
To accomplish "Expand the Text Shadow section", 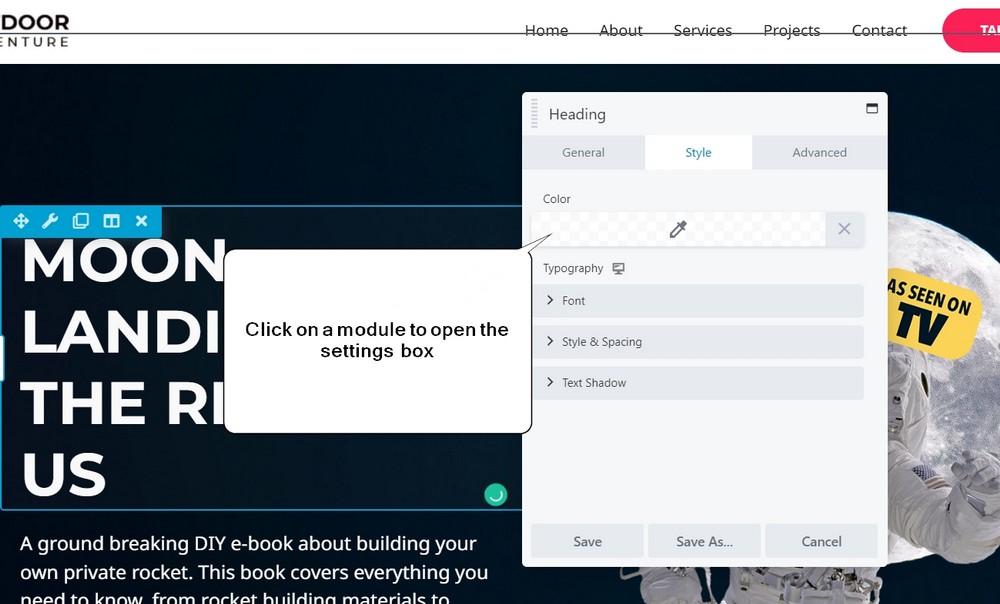I will coord(698,383).
